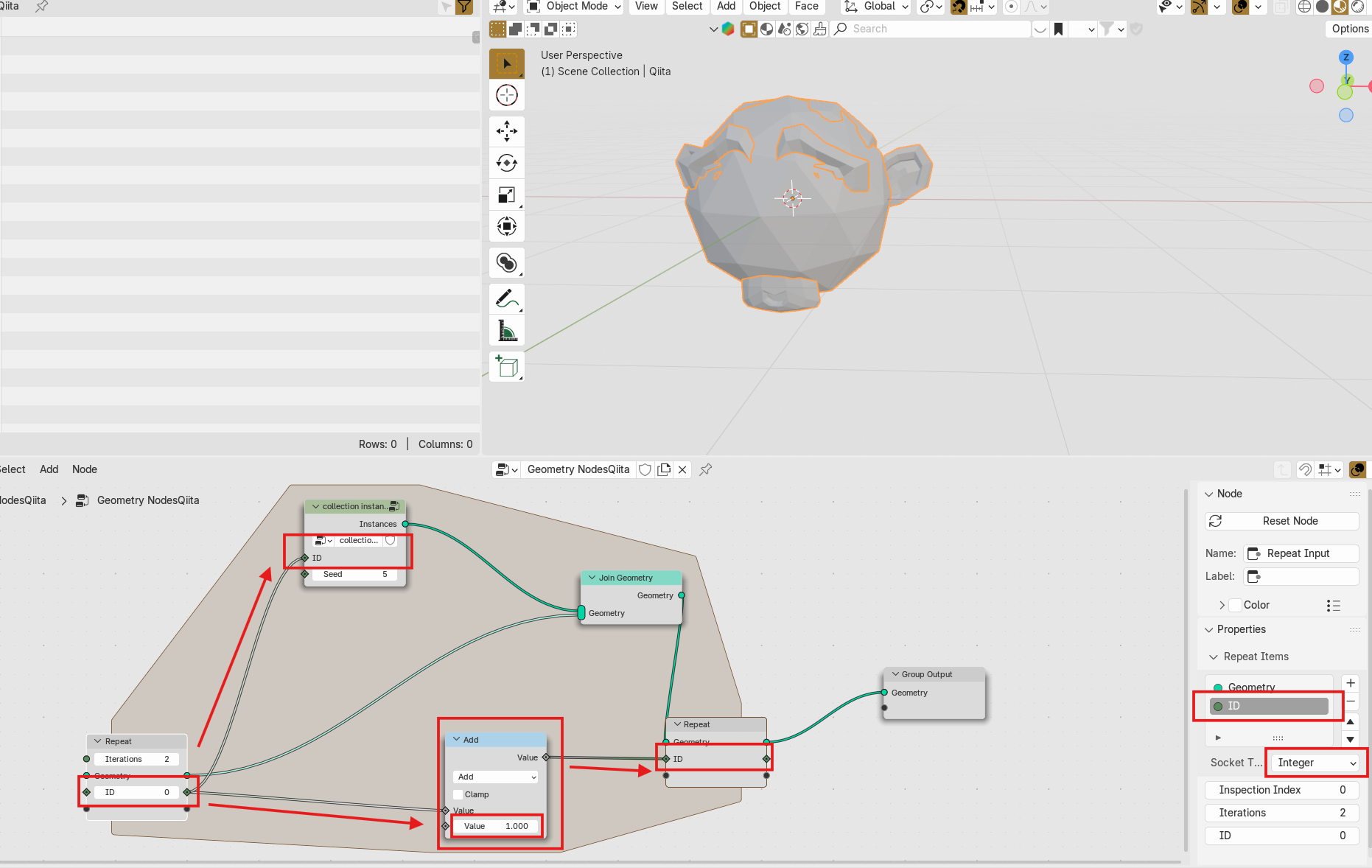Viewport: 1372px width, 868px height.
Task: Open the Add menu in viewport header
Action: [727, 7]
